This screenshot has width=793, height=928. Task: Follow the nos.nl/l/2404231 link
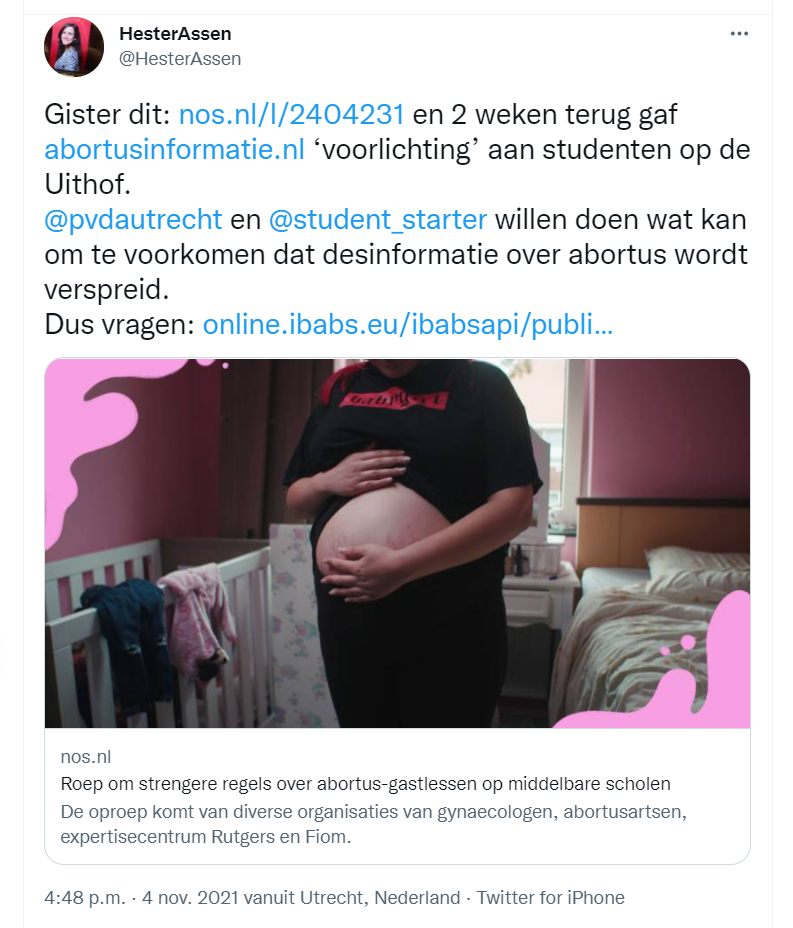tap(291, 114)
